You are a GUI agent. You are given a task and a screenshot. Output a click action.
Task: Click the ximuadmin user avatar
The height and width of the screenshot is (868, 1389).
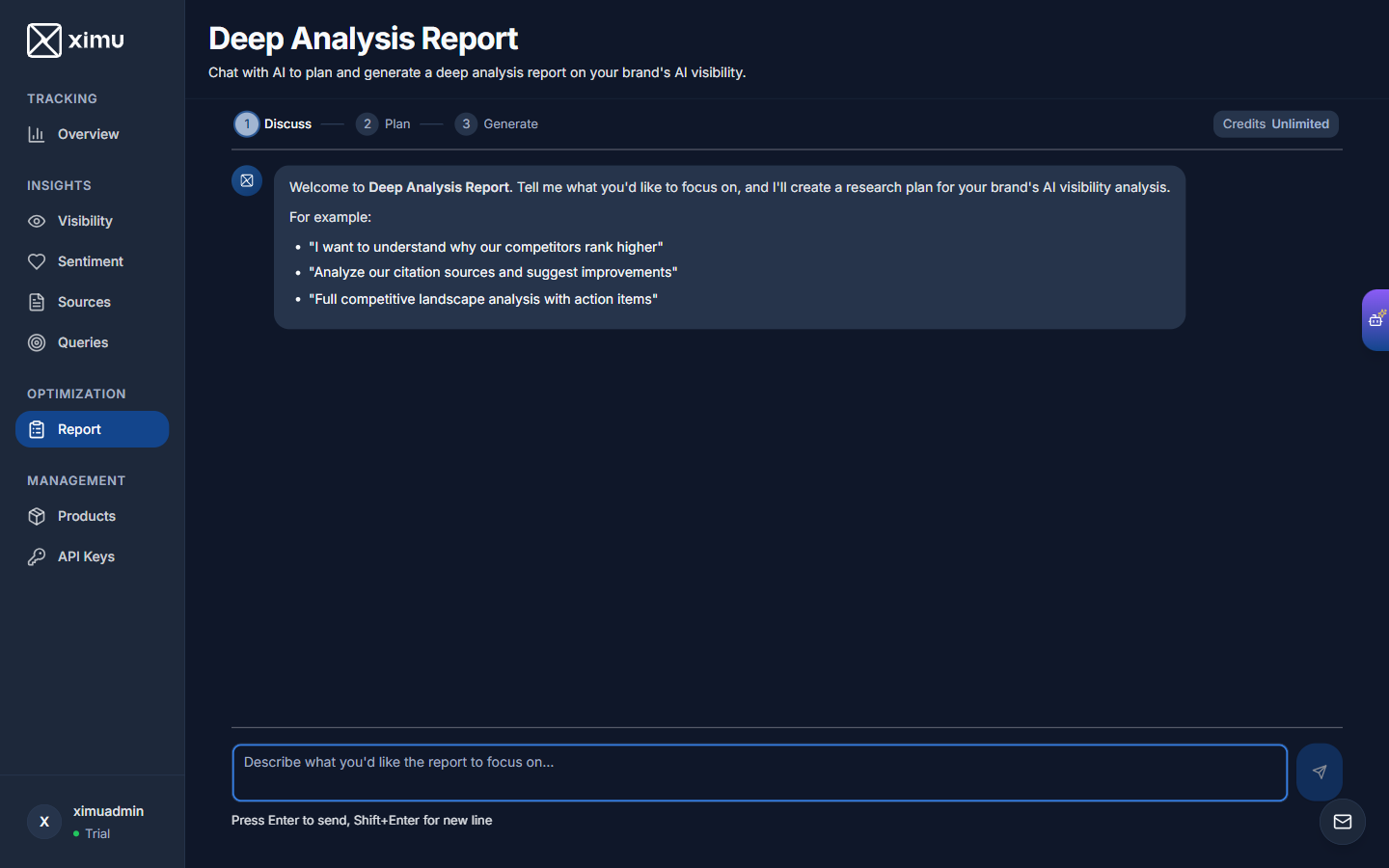pyautogui.click(x=44, y=822)
